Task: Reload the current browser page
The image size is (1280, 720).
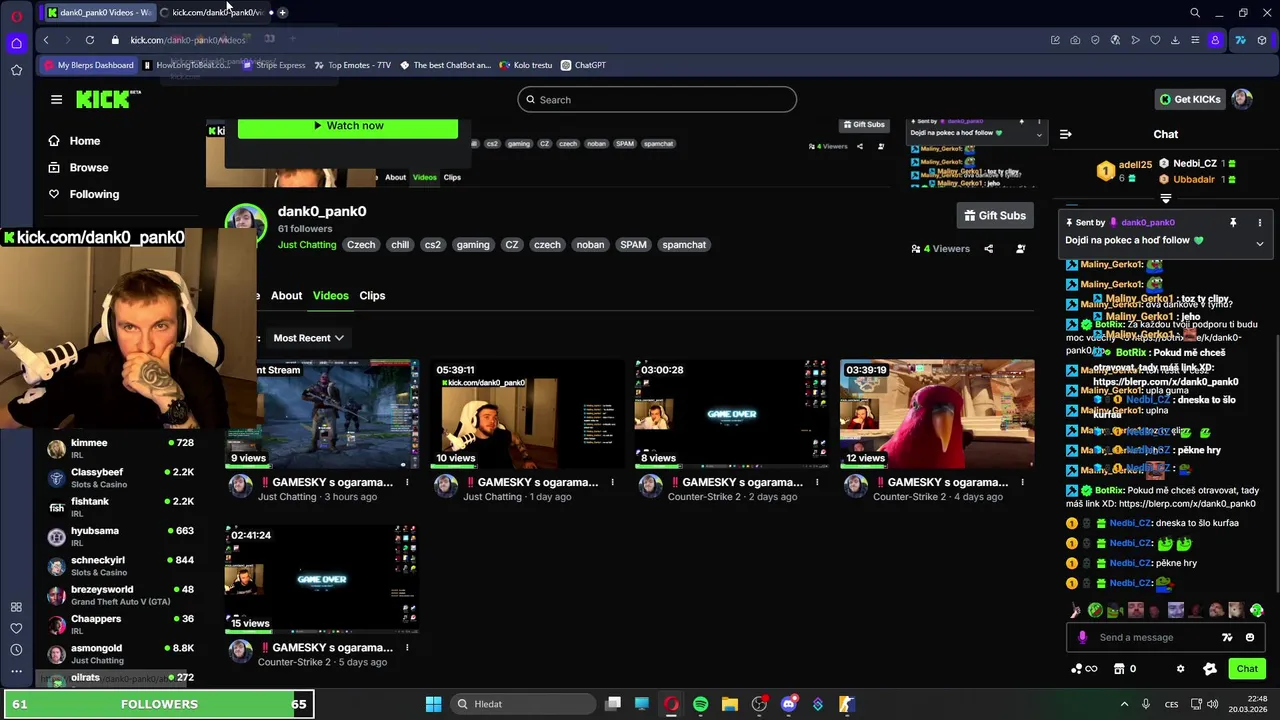Action: click(90, 40)
